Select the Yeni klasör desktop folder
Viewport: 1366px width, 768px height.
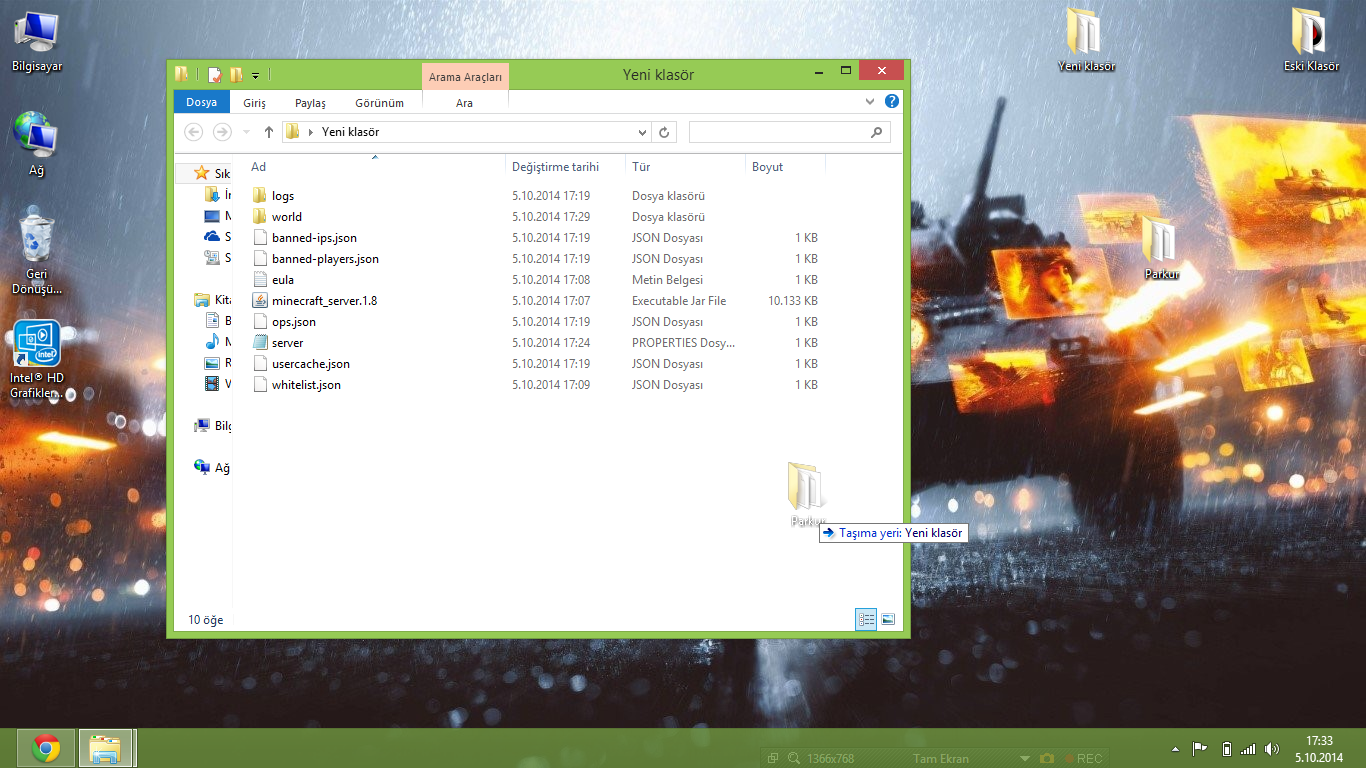[1086, 40]
